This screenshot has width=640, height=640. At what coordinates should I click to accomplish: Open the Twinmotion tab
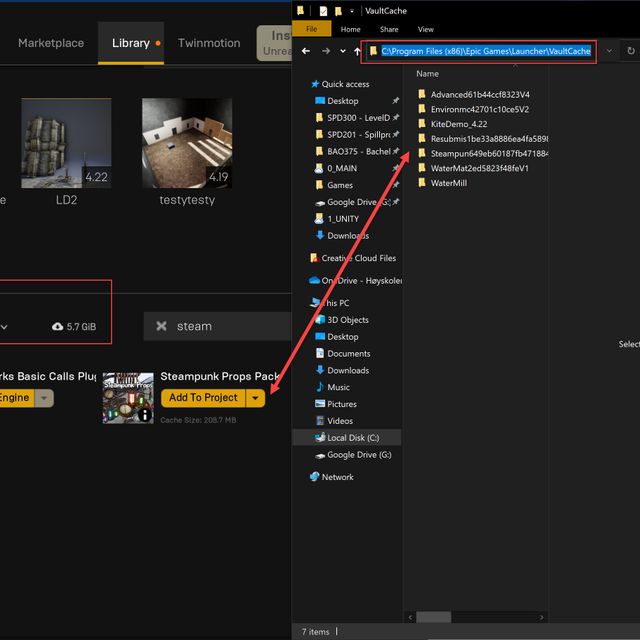209,43
